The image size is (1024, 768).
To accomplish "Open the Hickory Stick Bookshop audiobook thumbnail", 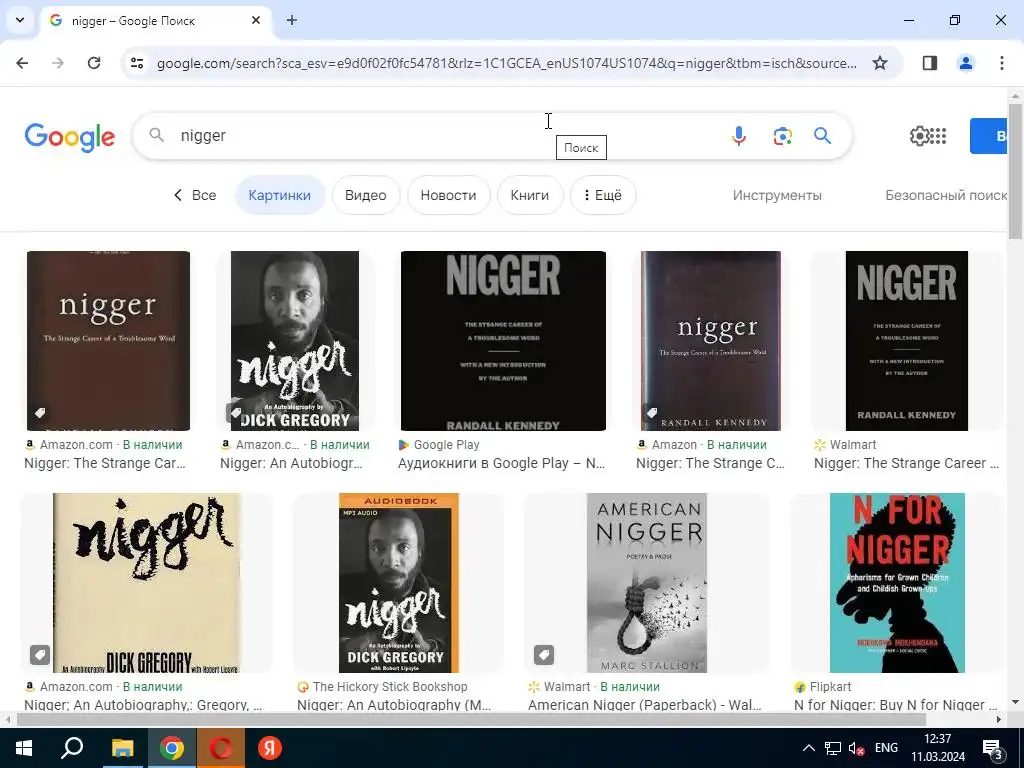I will [398, 583].
